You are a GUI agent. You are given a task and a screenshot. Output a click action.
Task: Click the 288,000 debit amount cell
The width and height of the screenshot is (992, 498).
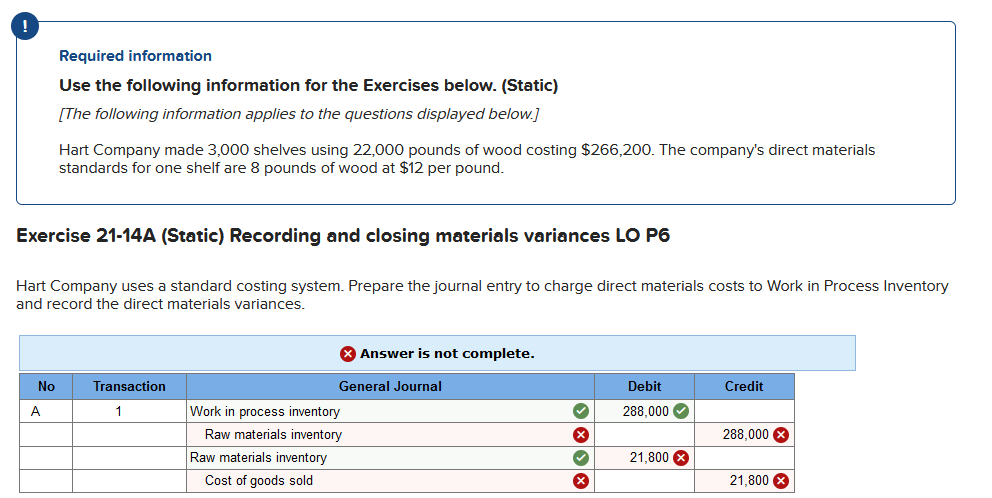(x=644, y=411)
